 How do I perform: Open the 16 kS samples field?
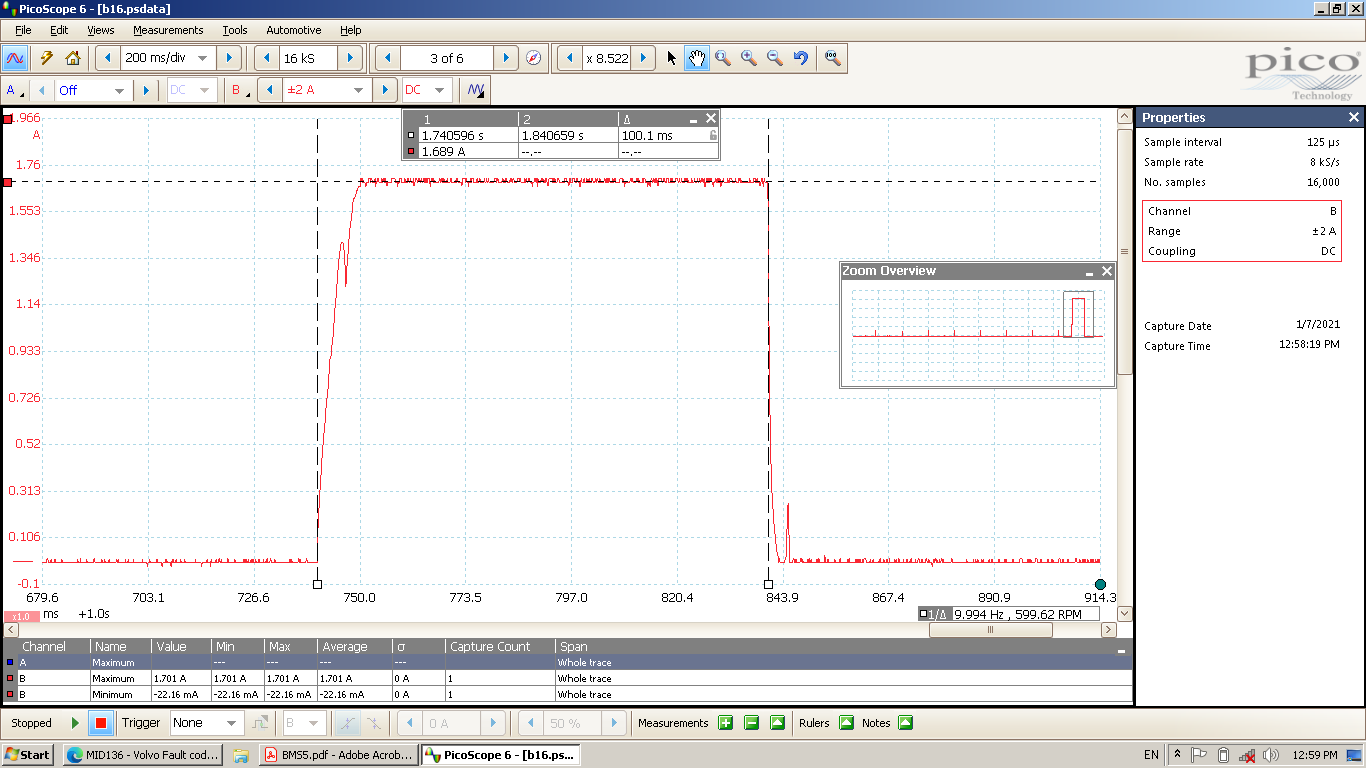tap(308, 58)
